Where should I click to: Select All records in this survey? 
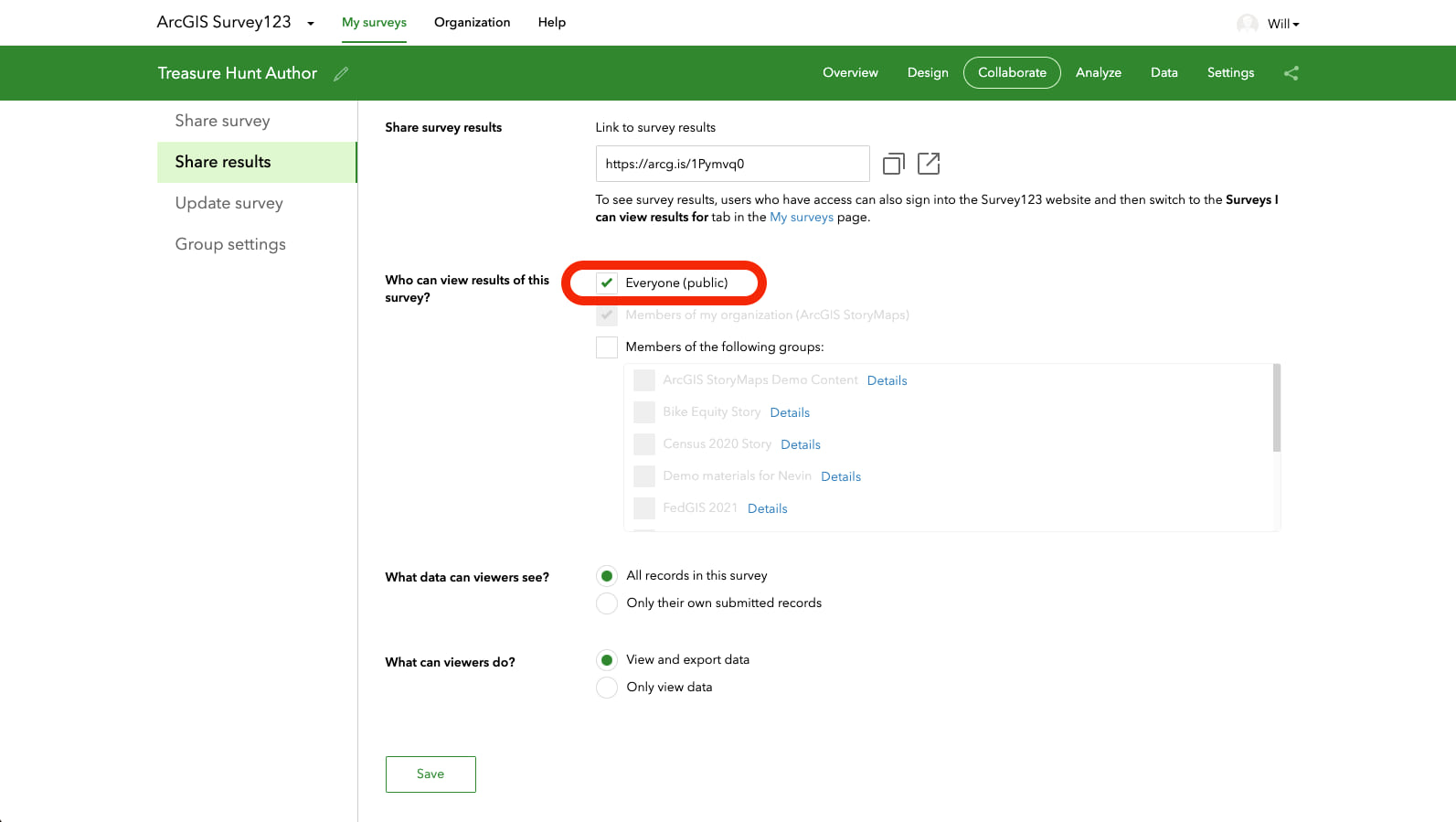pos(606,576)
